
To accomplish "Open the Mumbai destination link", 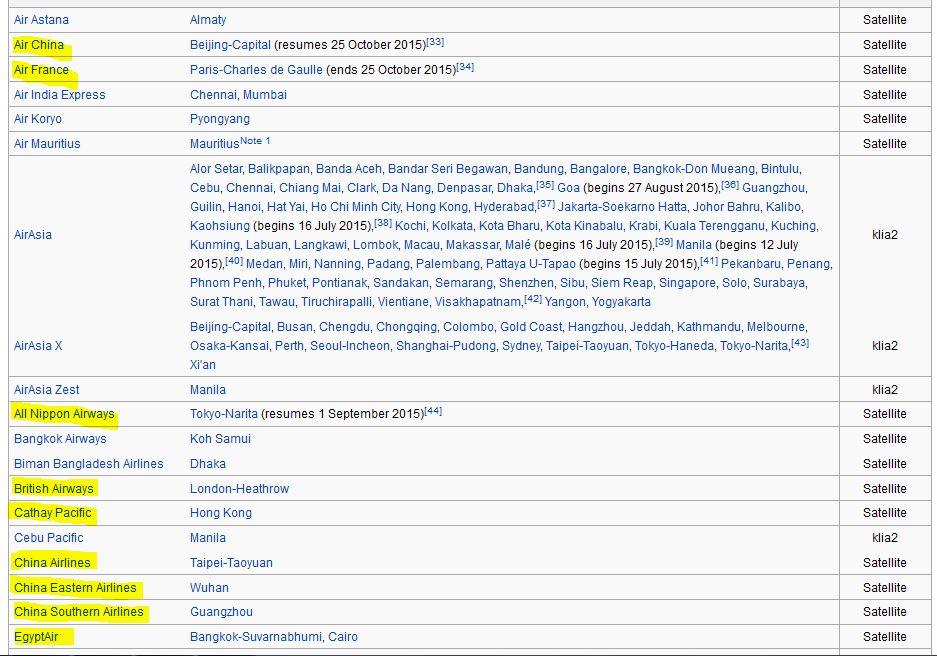I will [x=265, y=95].
